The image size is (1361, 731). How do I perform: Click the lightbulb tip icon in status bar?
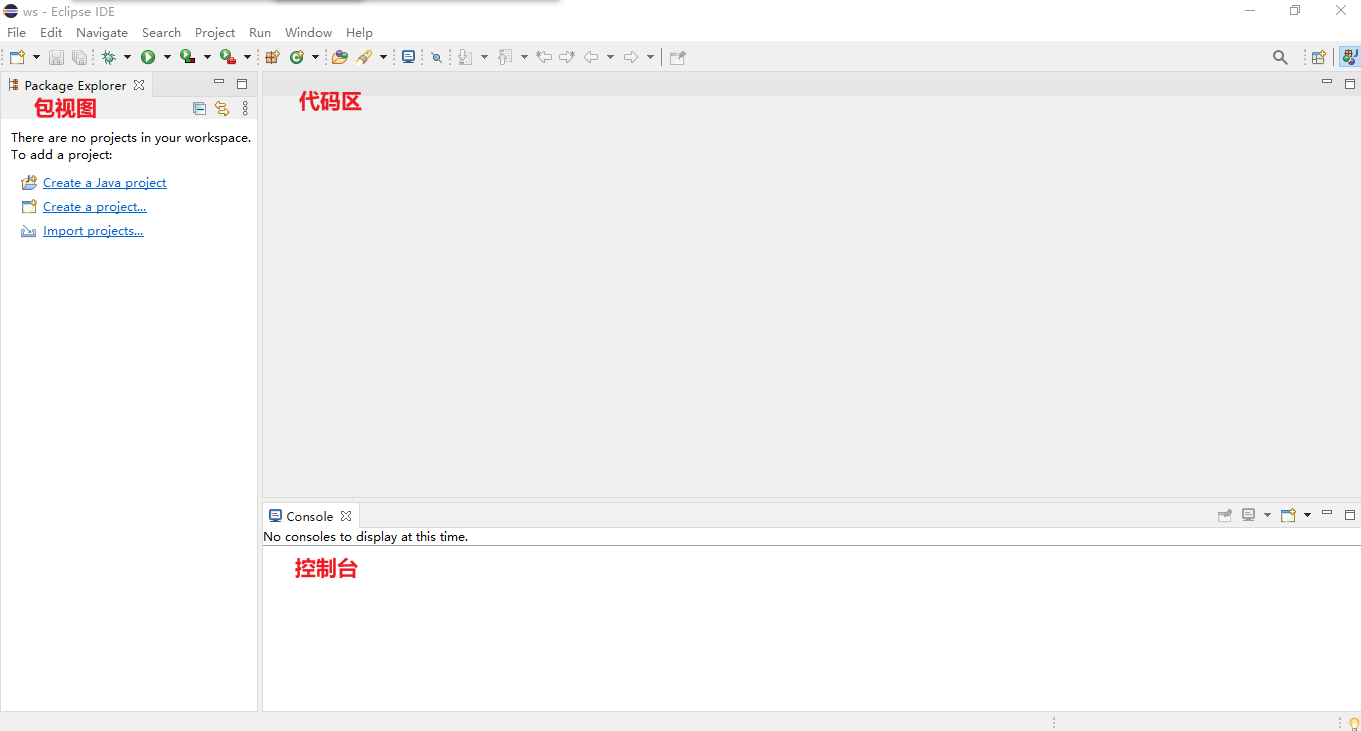tap(1354, 723)
